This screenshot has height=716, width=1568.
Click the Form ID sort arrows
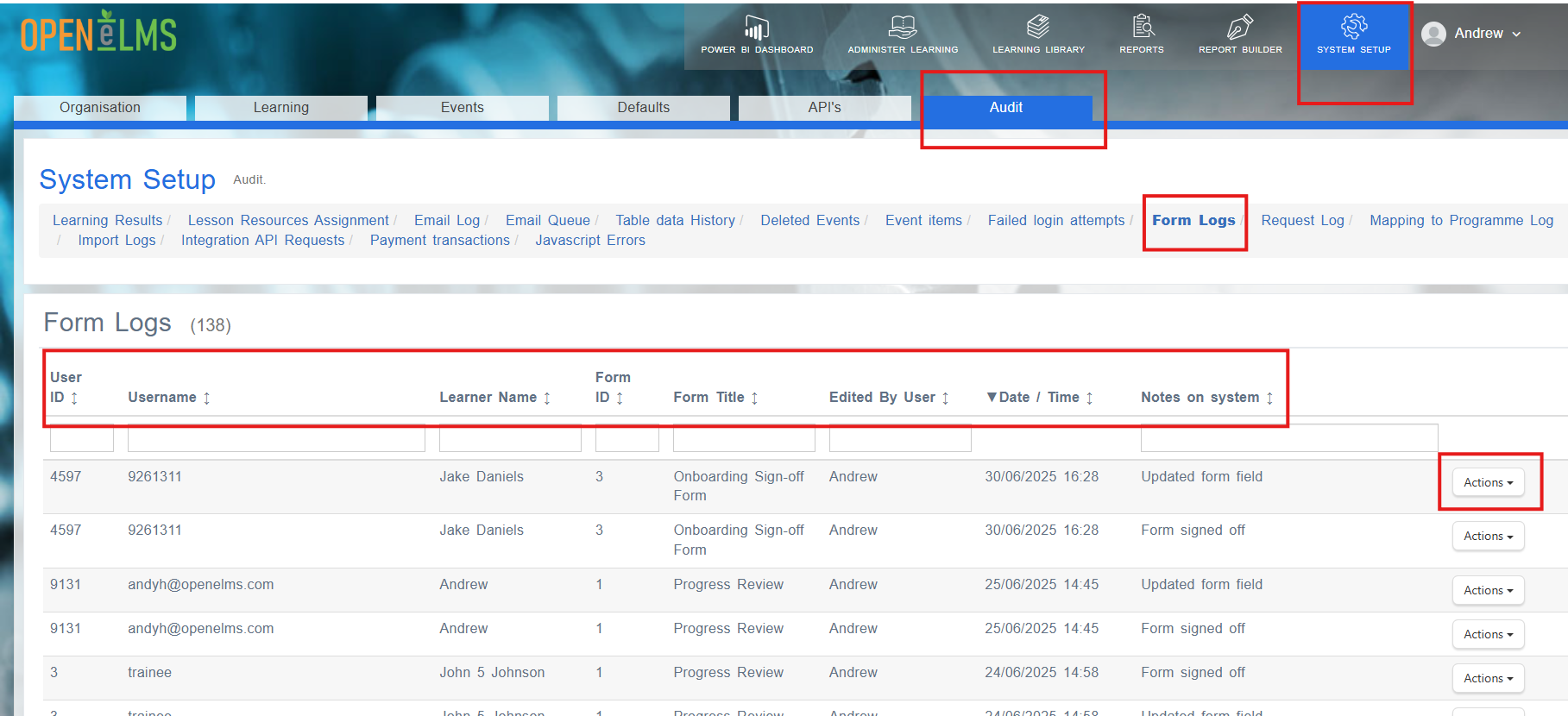620,398
